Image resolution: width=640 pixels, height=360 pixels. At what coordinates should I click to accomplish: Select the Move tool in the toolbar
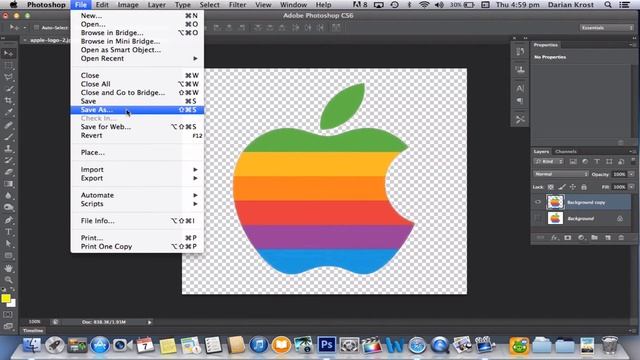(x=8, y=53)
